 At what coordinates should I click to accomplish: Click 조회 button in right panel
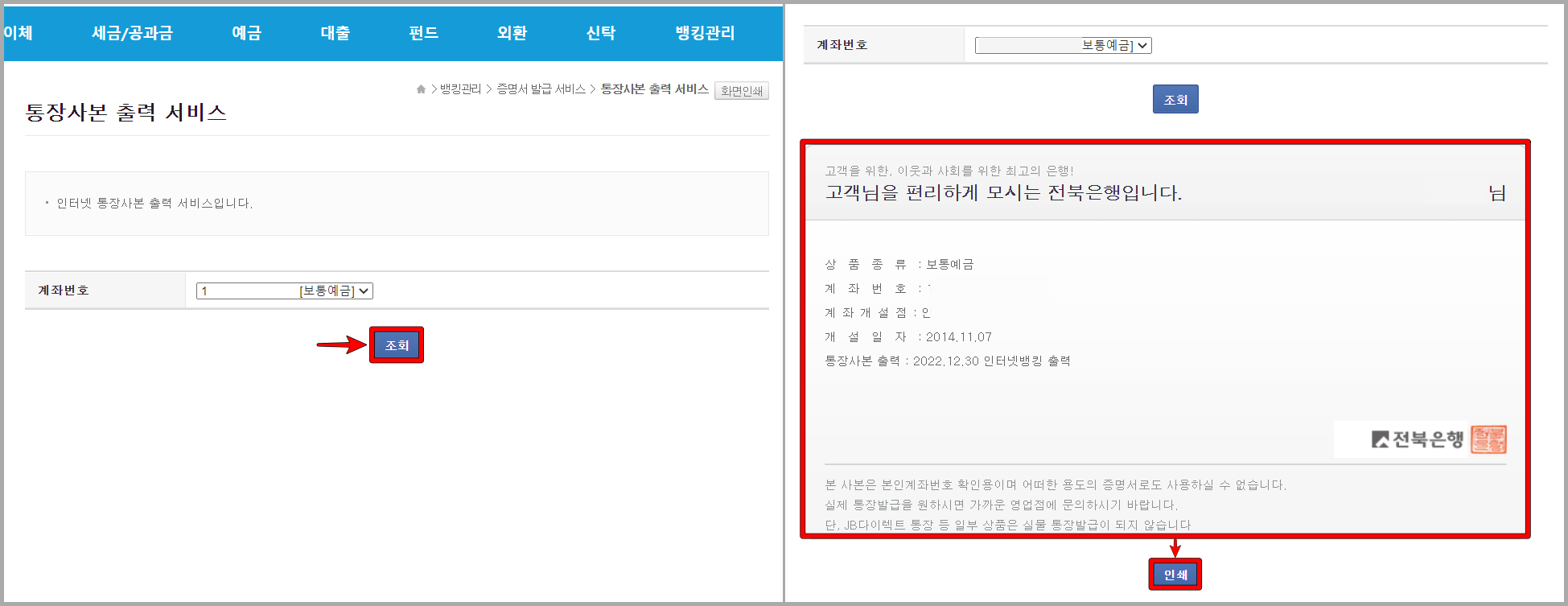[x=1175, y=100]
